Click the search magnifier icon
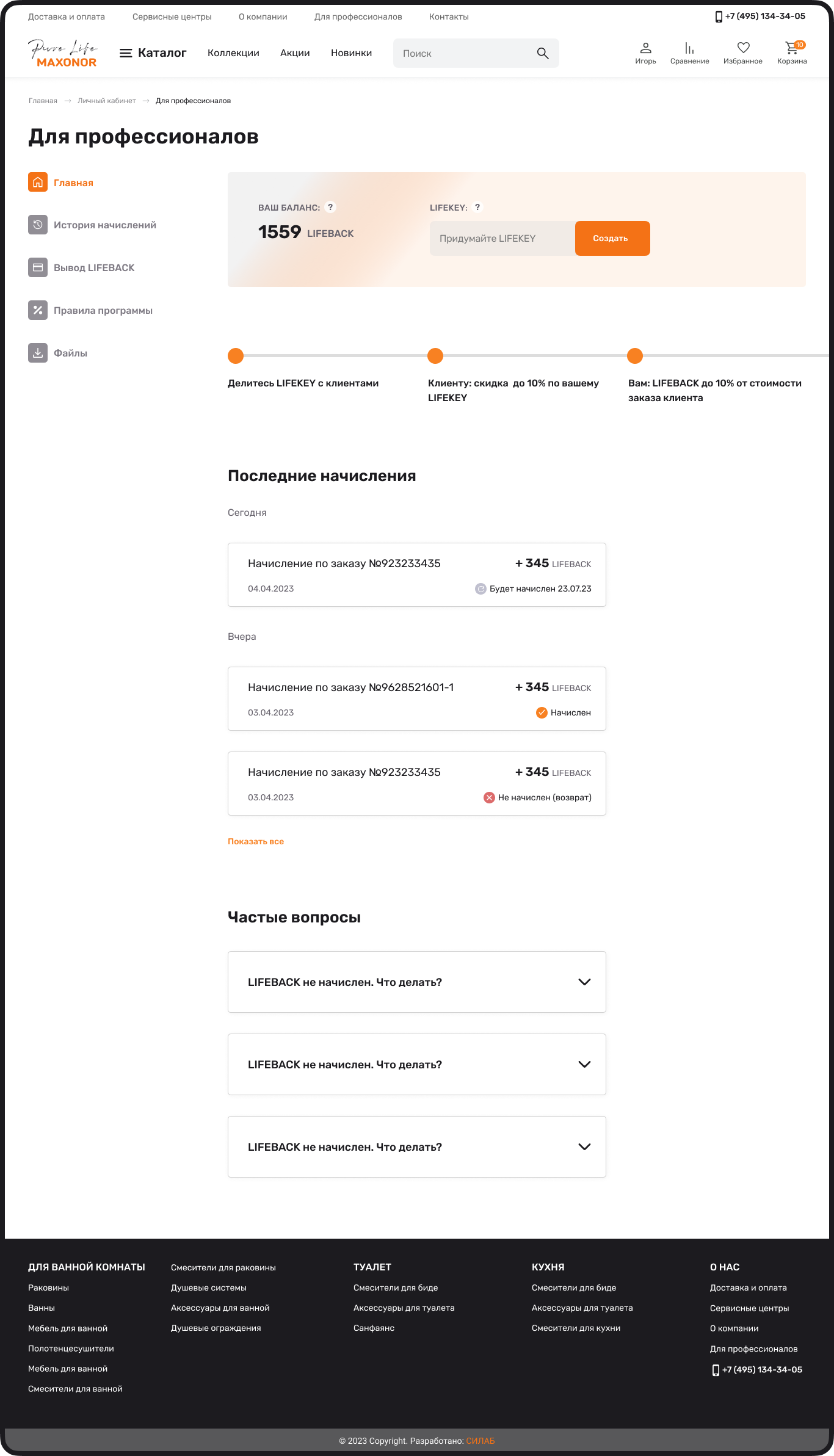This screenshot has width=834, height=1456. [x=542, y=53]
